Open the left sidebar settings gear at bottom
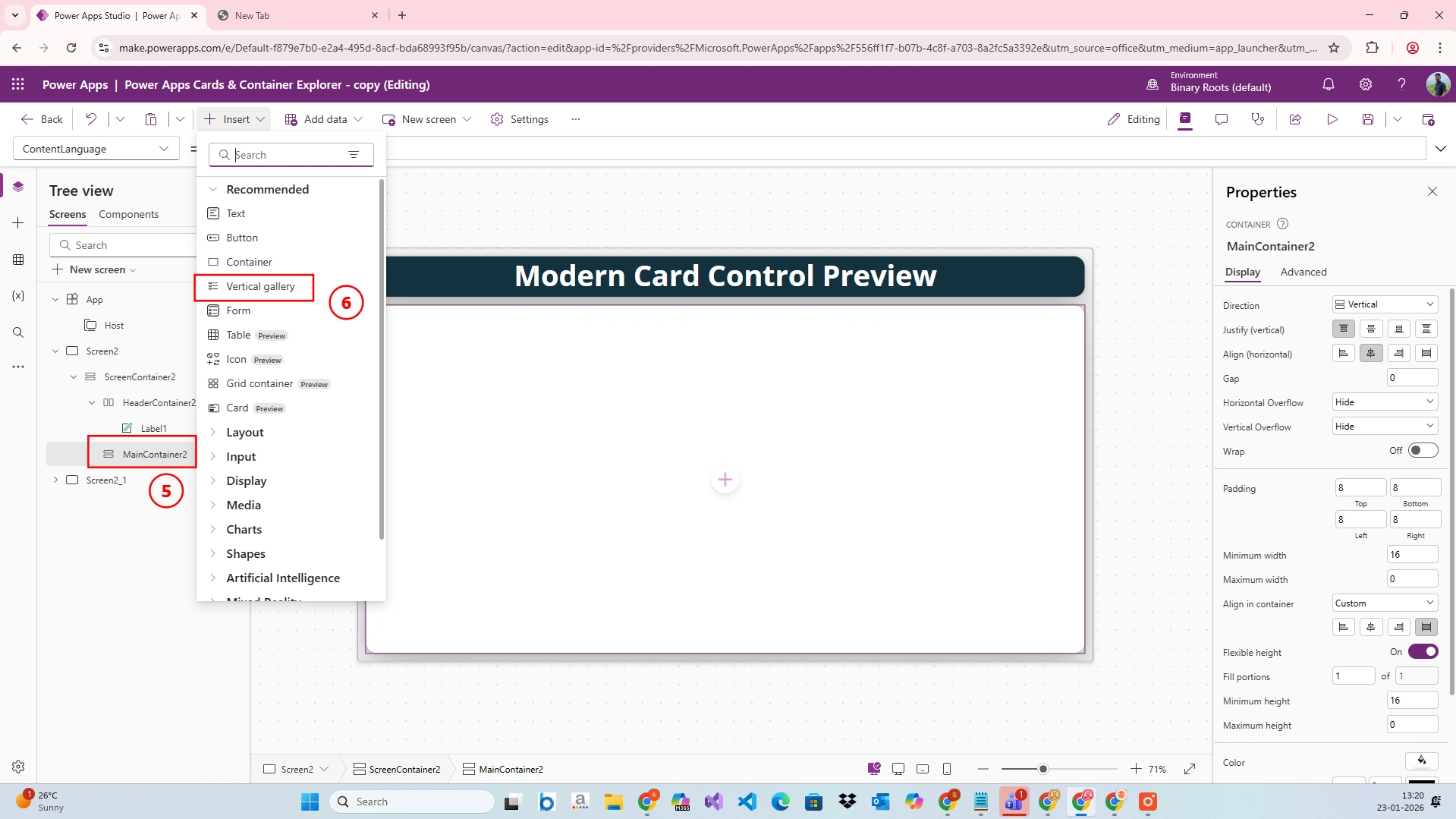 tap(18, 767)
